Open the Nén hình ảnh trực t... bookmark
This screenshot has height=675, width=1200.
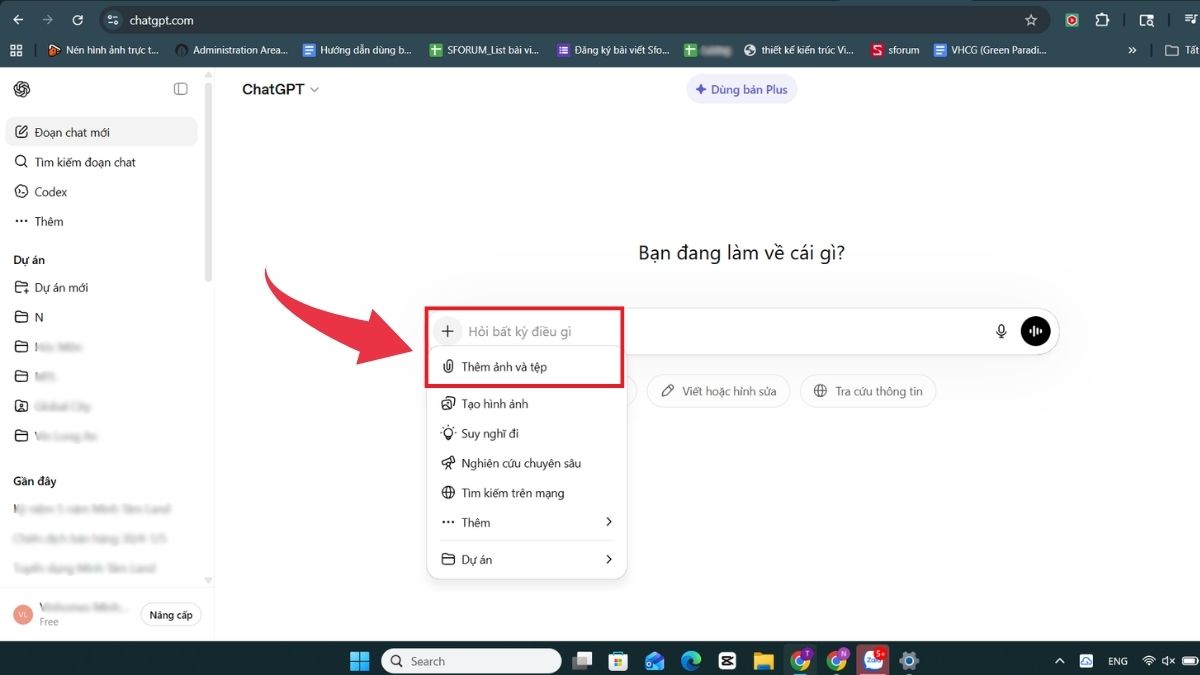104,50
